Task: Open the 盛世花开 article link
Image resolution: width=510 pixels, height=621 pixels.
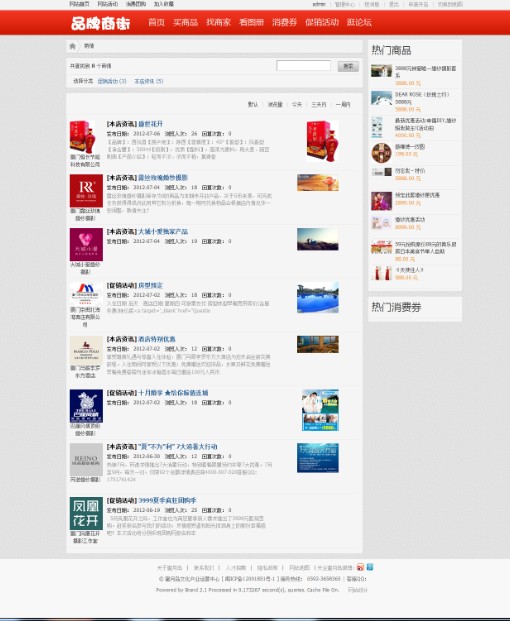Action: tap(150, 124)
